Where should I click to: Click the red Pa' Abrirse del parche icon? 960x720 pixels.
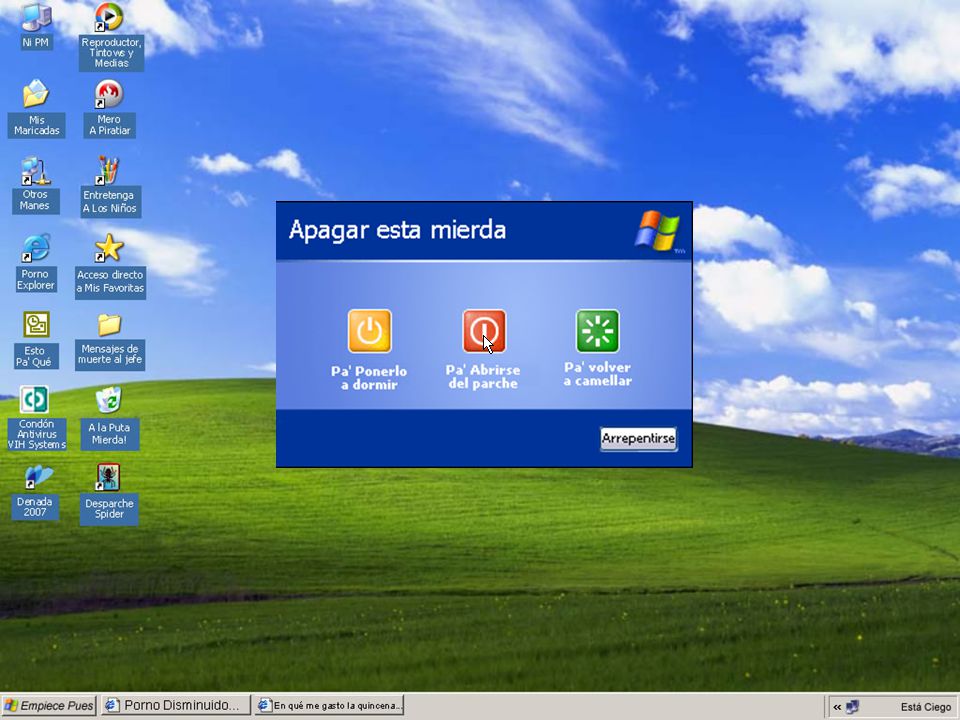point(484,331)
